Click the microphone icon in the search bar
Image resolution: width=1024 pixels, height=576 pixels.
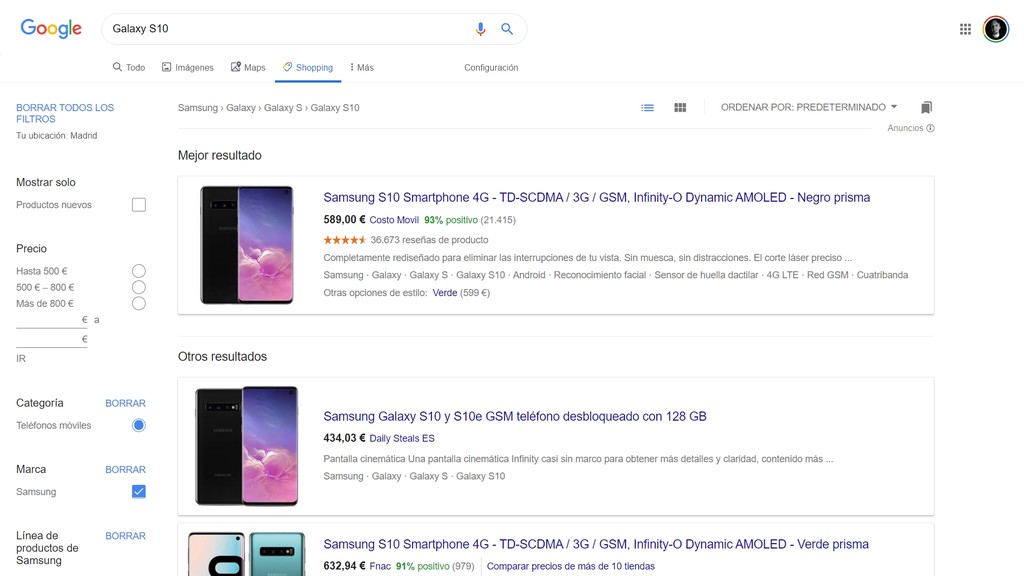click(x=480, y=29)
